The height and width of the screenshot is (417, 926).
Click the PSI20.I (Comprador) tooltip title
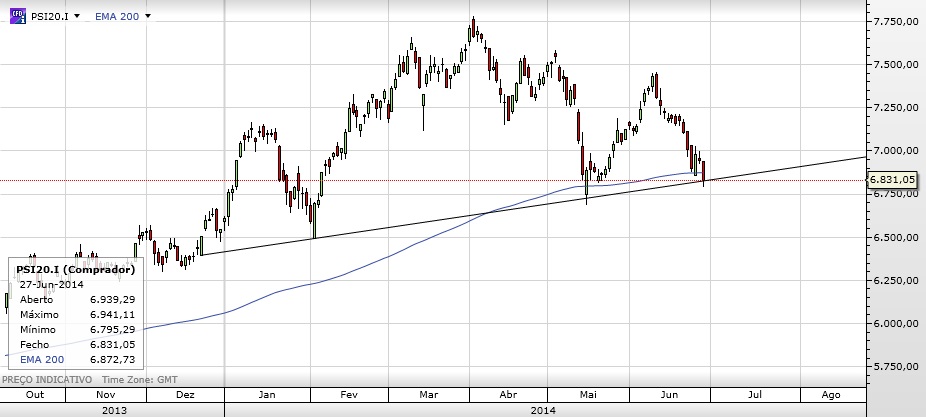pos(76,269)
